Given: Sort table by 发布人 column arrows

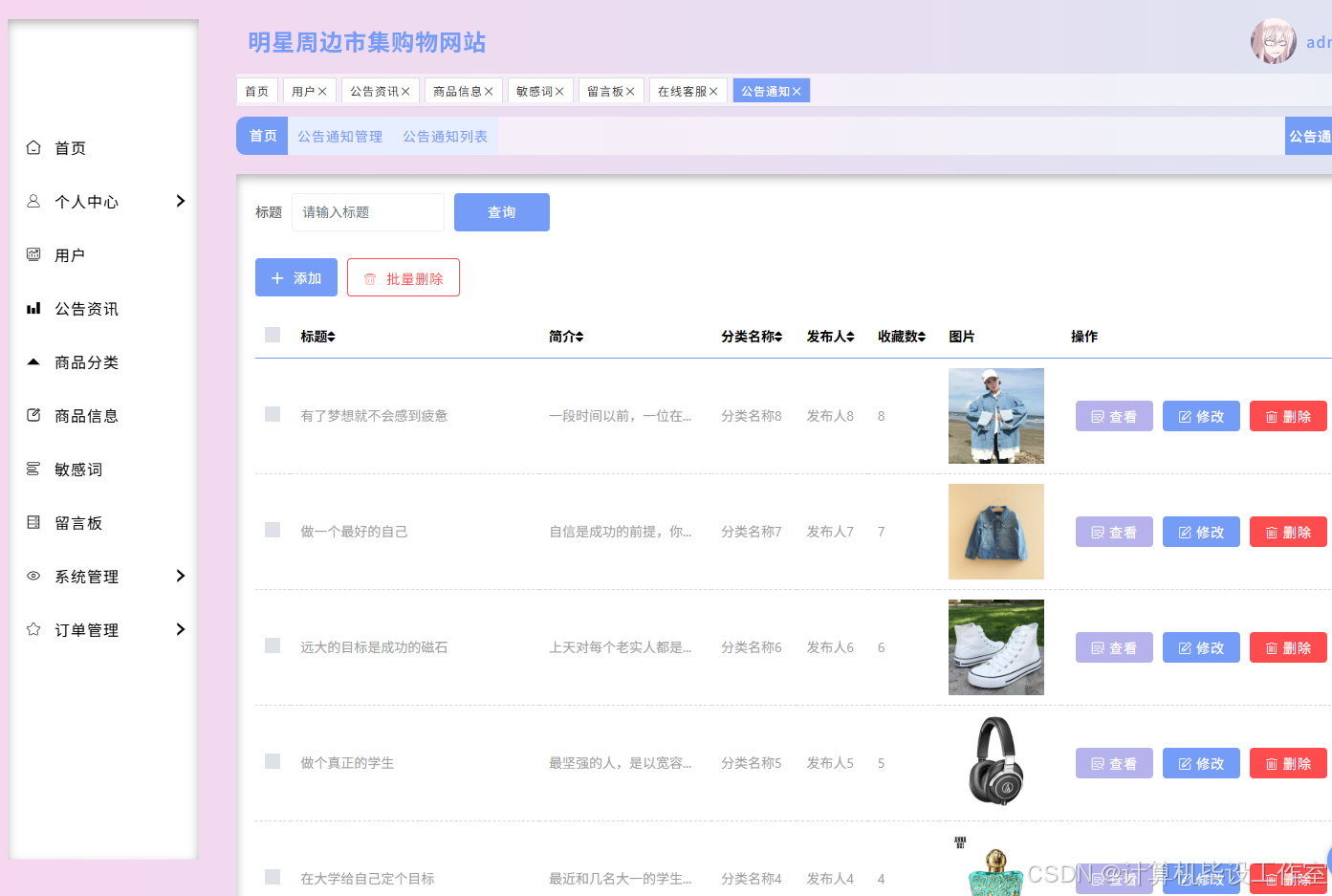Looking at the screenshot, I should click(850, 337).
